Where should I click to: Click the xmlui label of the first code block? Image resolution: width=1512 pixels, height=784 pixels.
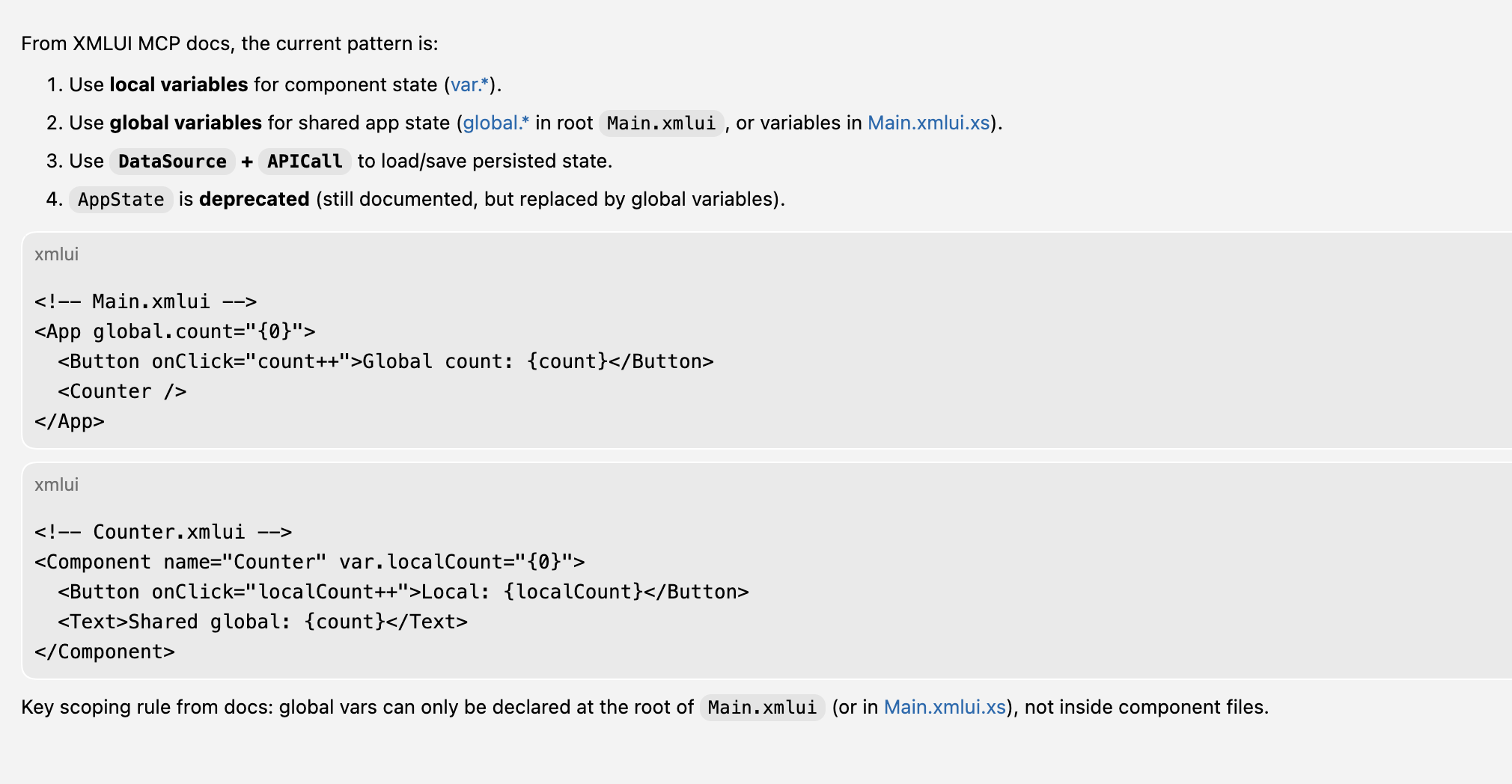point(56,254)
